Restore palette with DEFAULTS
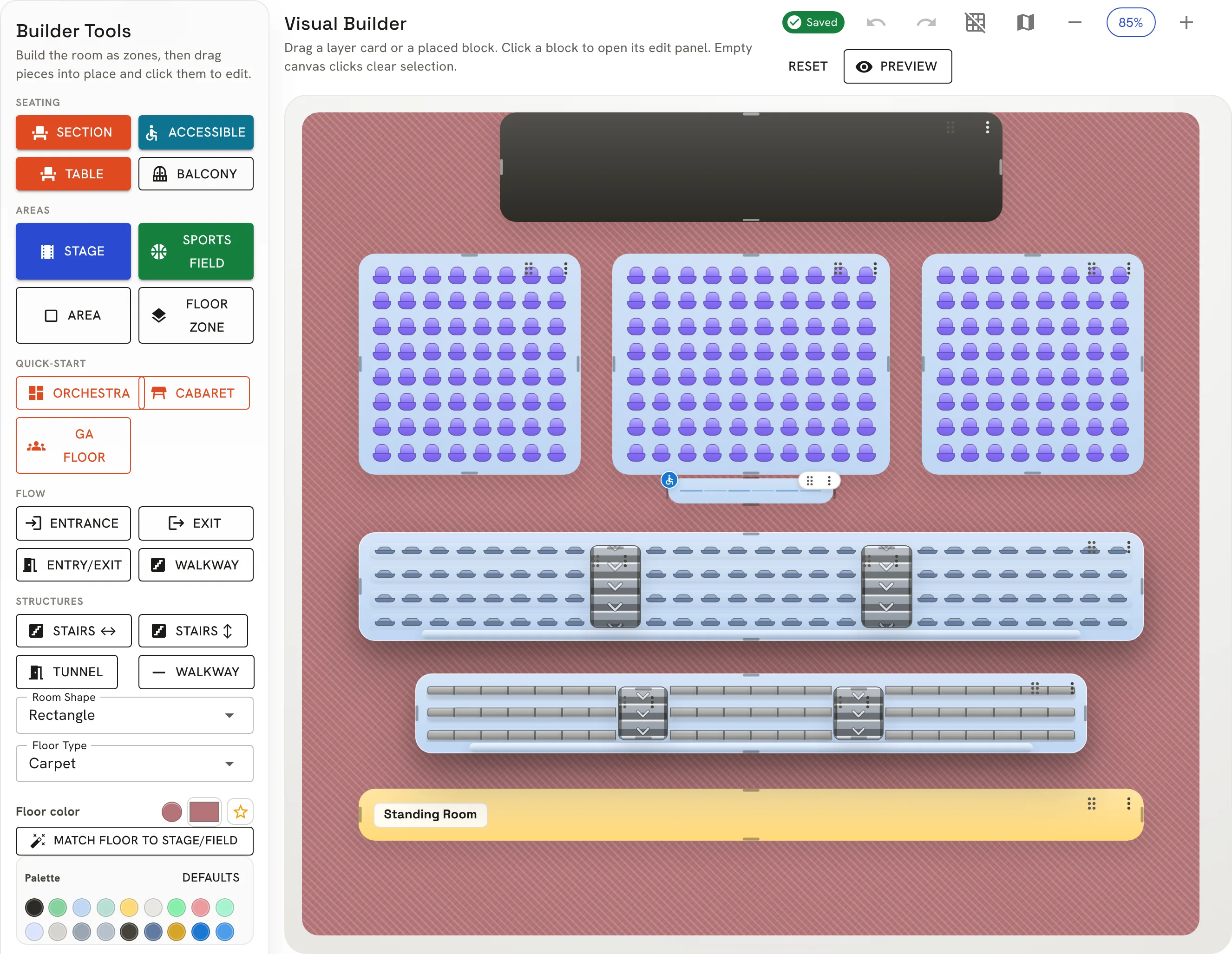 [x=210, y=878]
